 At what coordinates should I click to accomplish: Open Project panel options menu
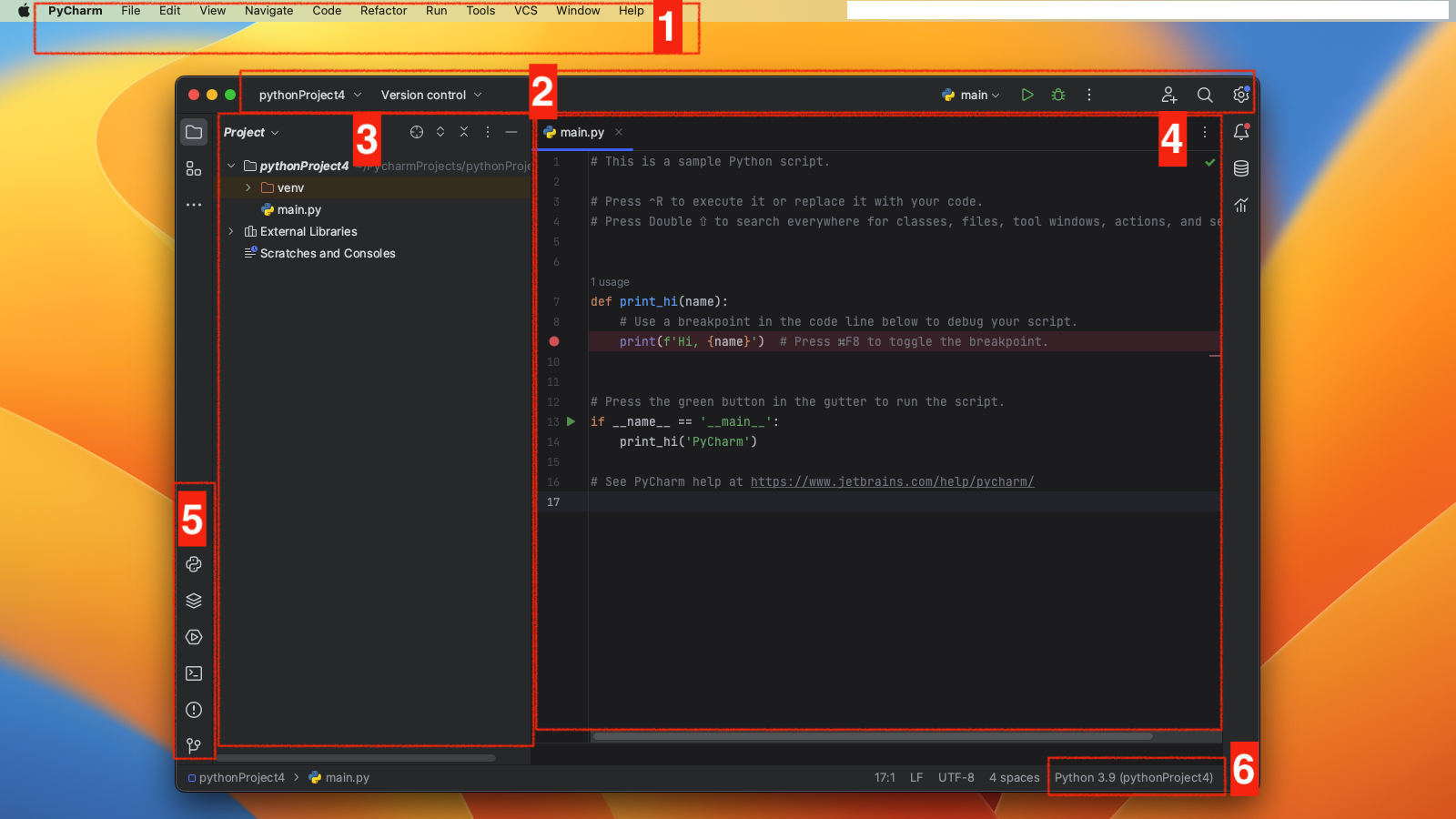488,132
